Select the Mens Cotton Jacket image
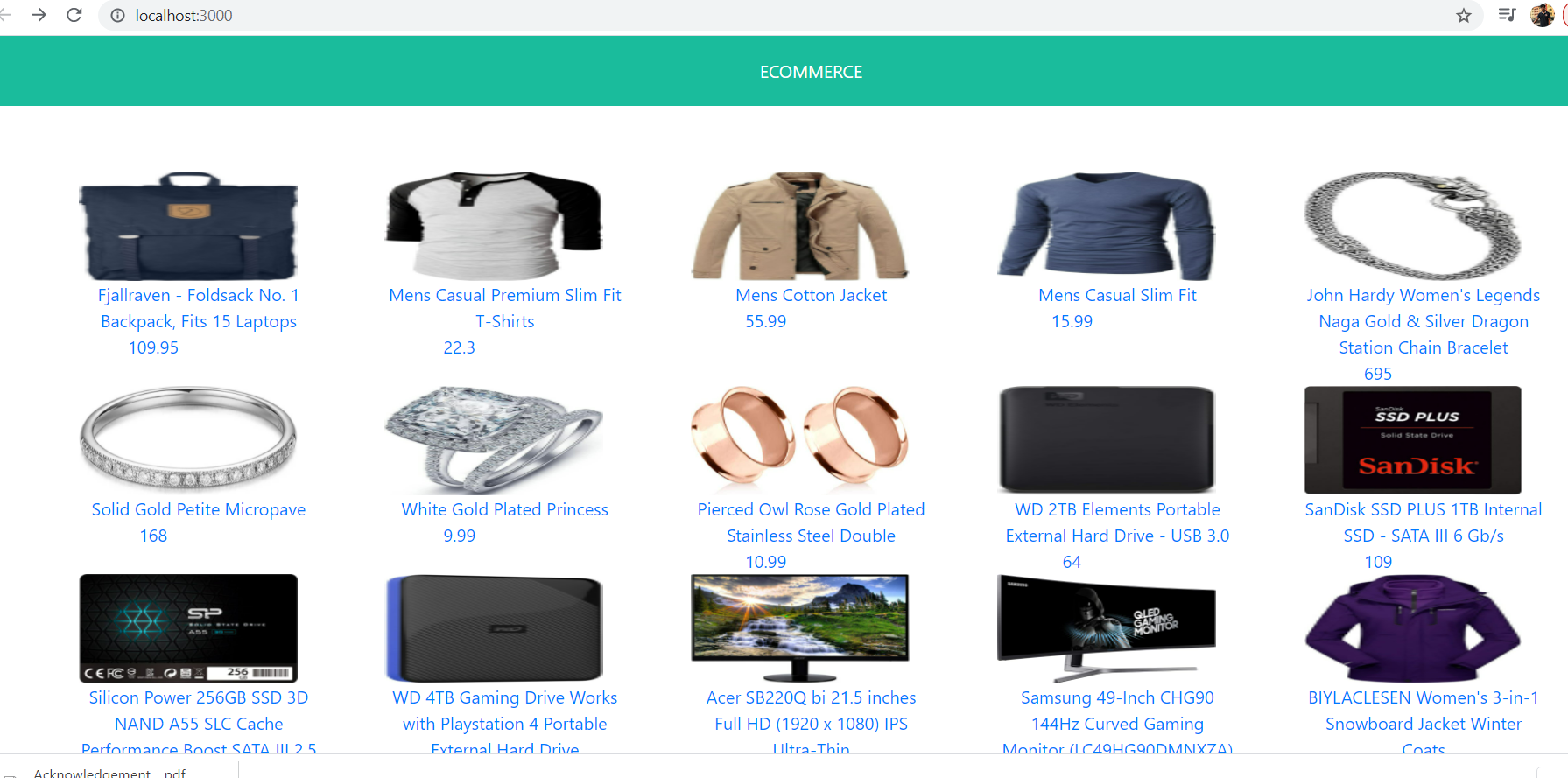 pos(800,226)
